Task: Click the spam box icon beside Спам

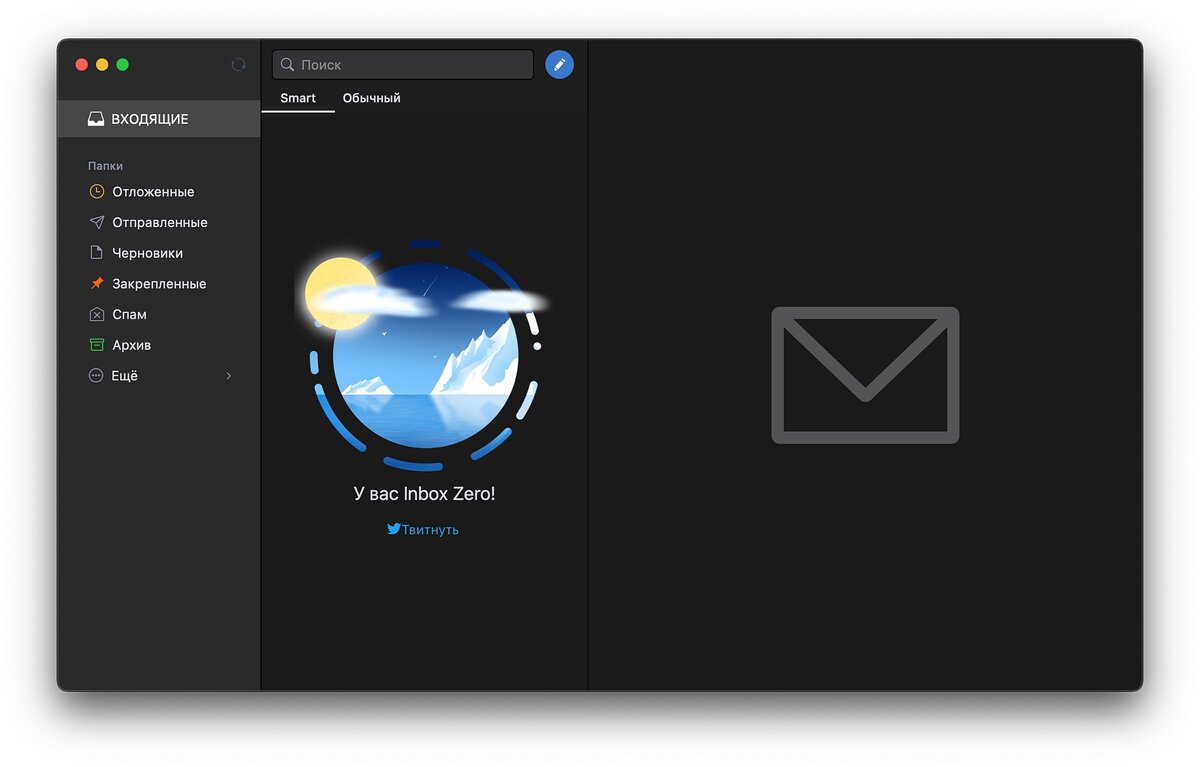Action: 96,314
